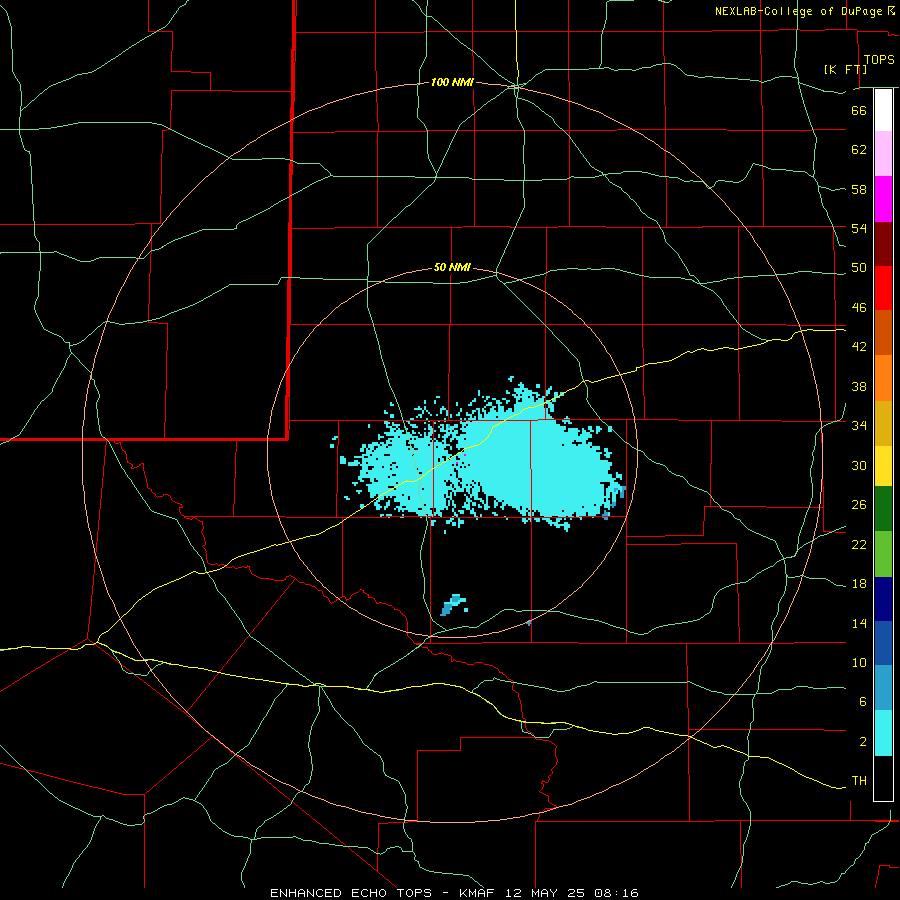
Task: Click the medium blue legend swatch
Action: [x=883, y=643]
